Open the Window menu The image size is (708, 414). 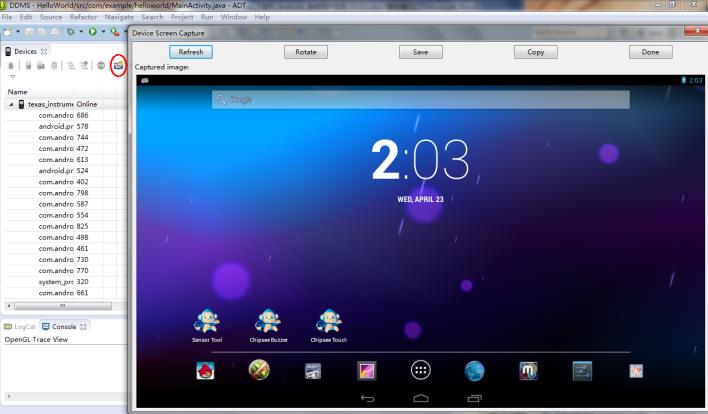(233, 17)
